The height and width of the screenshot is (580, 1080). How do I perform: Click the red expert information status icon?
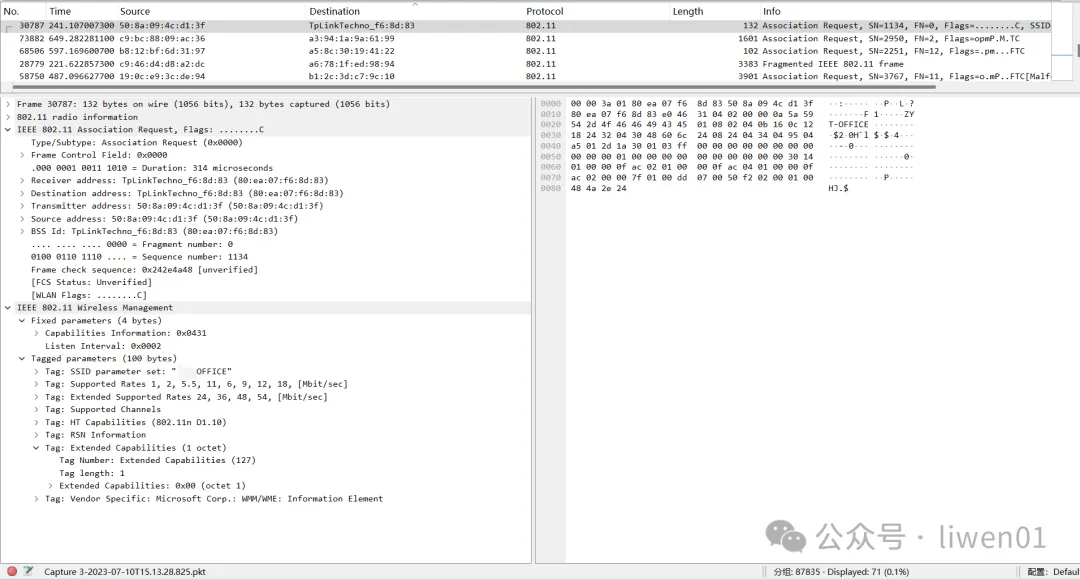(12, 572)
